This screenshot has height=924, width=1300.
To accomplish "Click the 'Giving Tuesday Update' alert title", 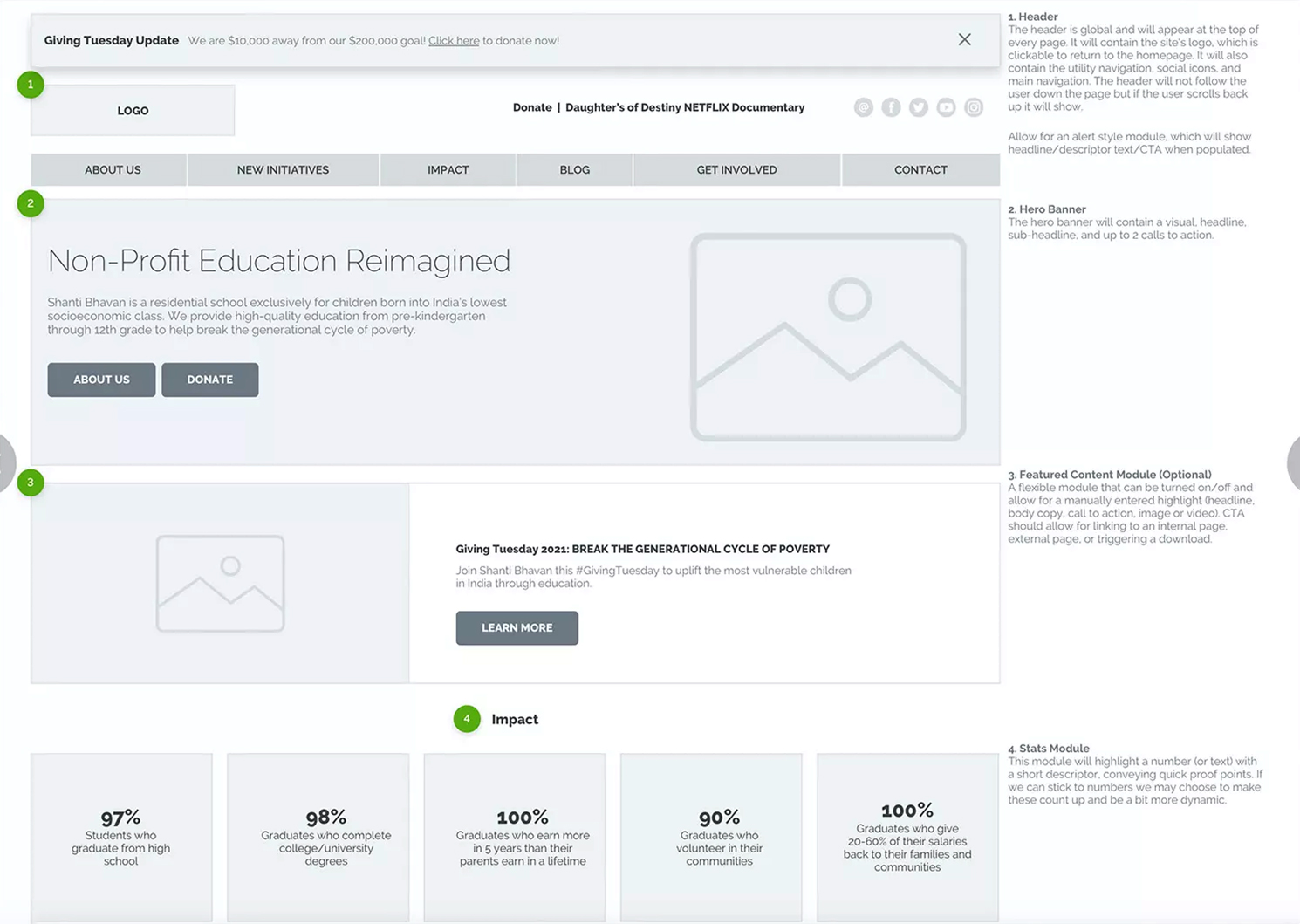I will tap(112, 40).
